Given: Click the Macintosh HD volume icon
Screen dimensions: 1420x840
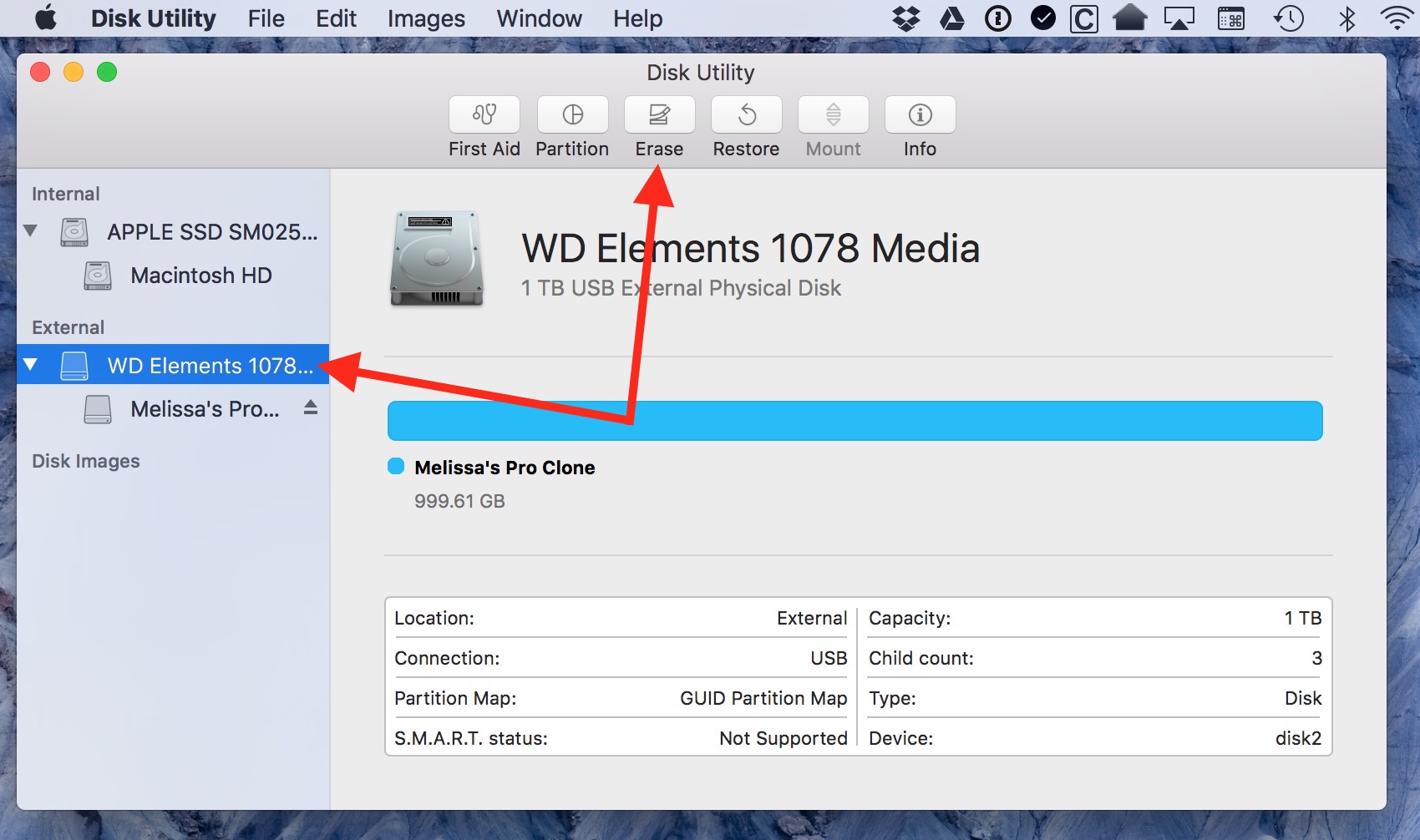Looking at the screenshot, I should (98, 276).
